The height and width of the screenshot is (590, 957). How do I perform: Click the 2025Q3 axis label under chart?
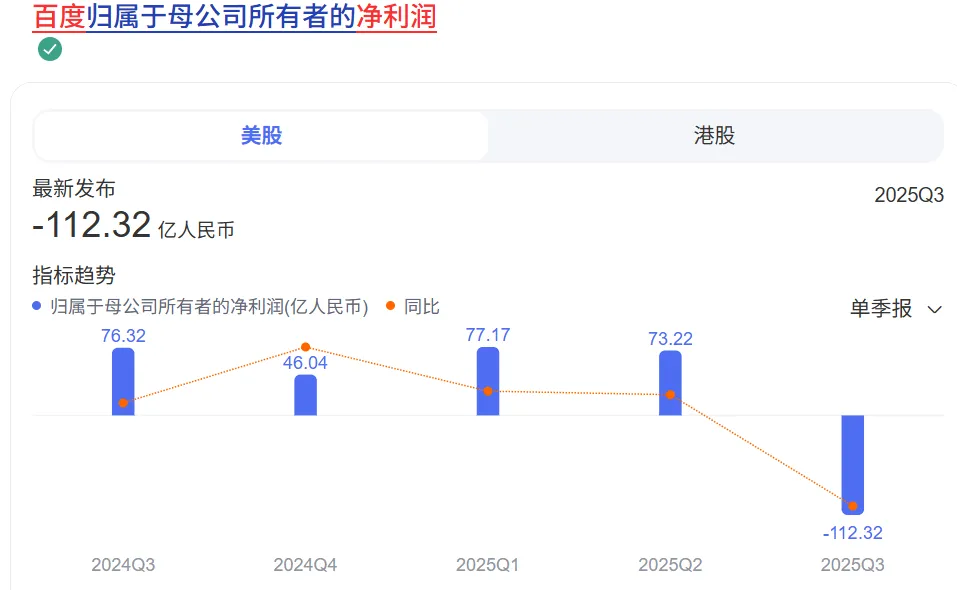[853, 564]
